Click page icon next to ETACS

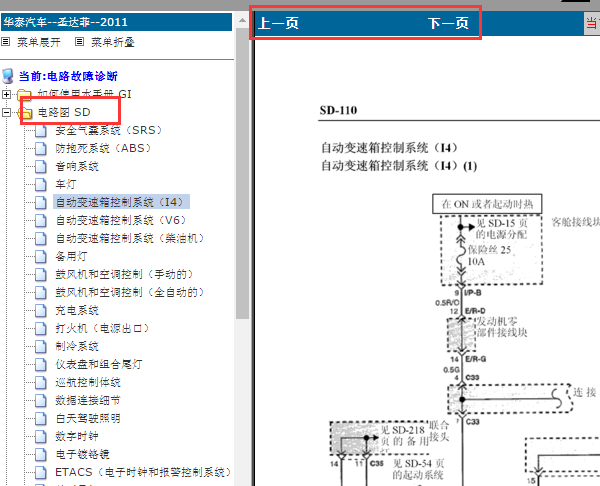[x=41, y=472]
